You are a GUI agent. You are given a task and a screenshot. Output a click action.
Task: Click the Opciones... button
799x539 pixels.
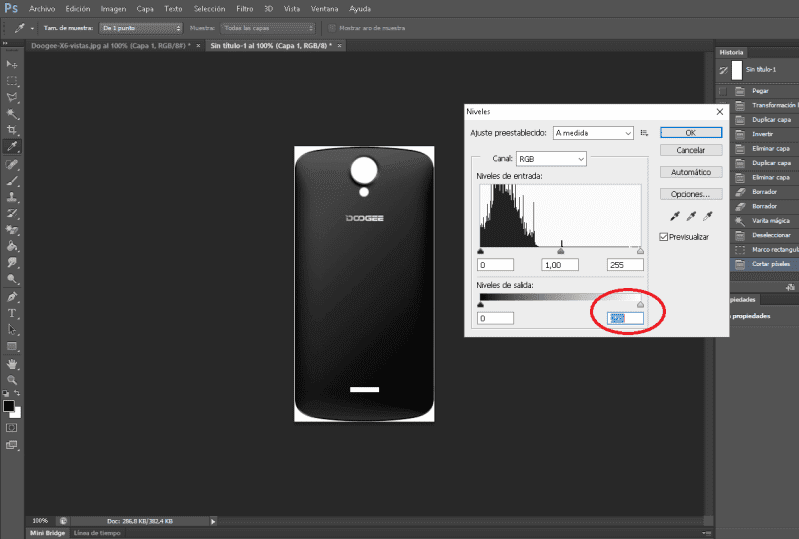[x=691, y=194]
